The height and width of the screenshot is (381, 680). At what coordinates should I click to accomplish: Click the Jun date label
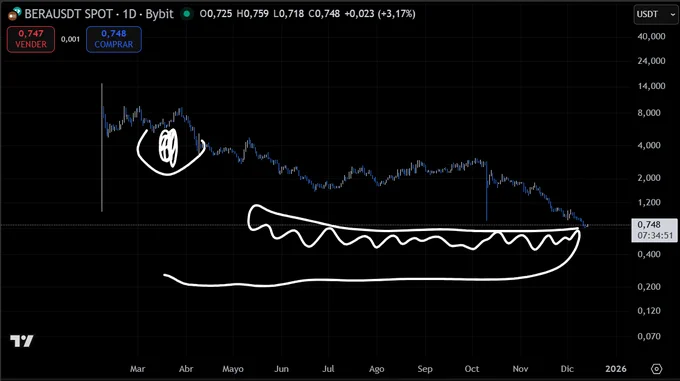[281, 369]
